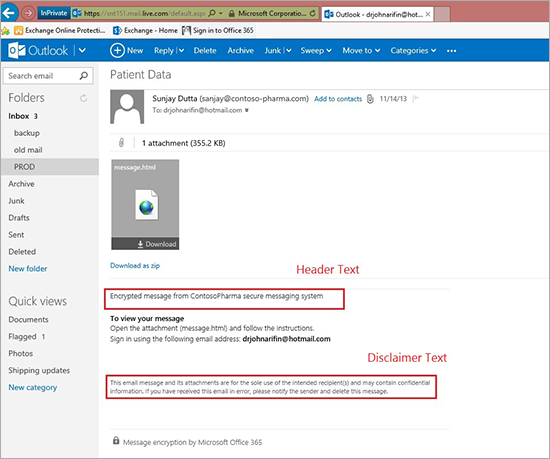Click the Patient Data subject heading
This screenshot has width=550, height=459.
click(x=141, y=75)
